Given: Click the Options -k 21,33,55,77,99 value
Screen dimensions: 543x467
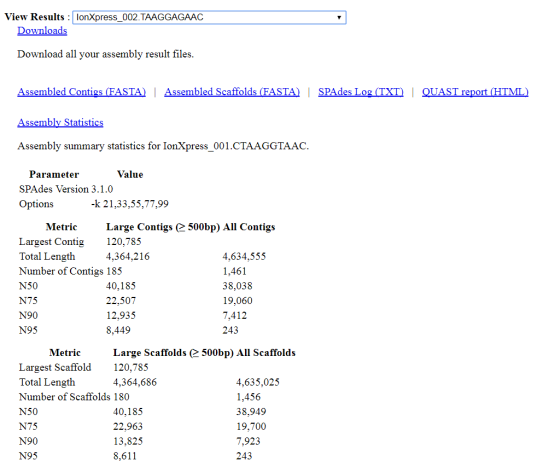Looking at the screenshot, I should 130,204.
